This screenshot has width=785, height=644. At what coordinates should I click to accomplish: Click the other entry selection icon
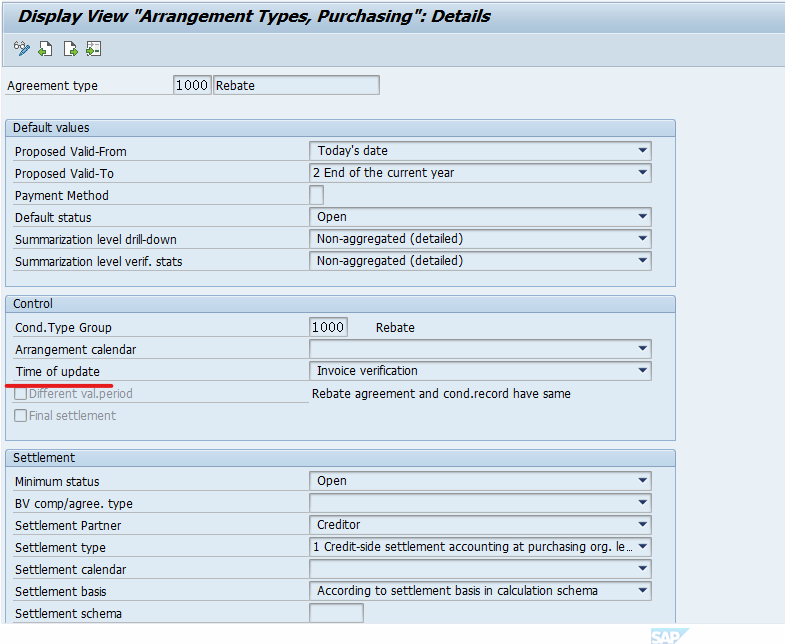(94, 49)
